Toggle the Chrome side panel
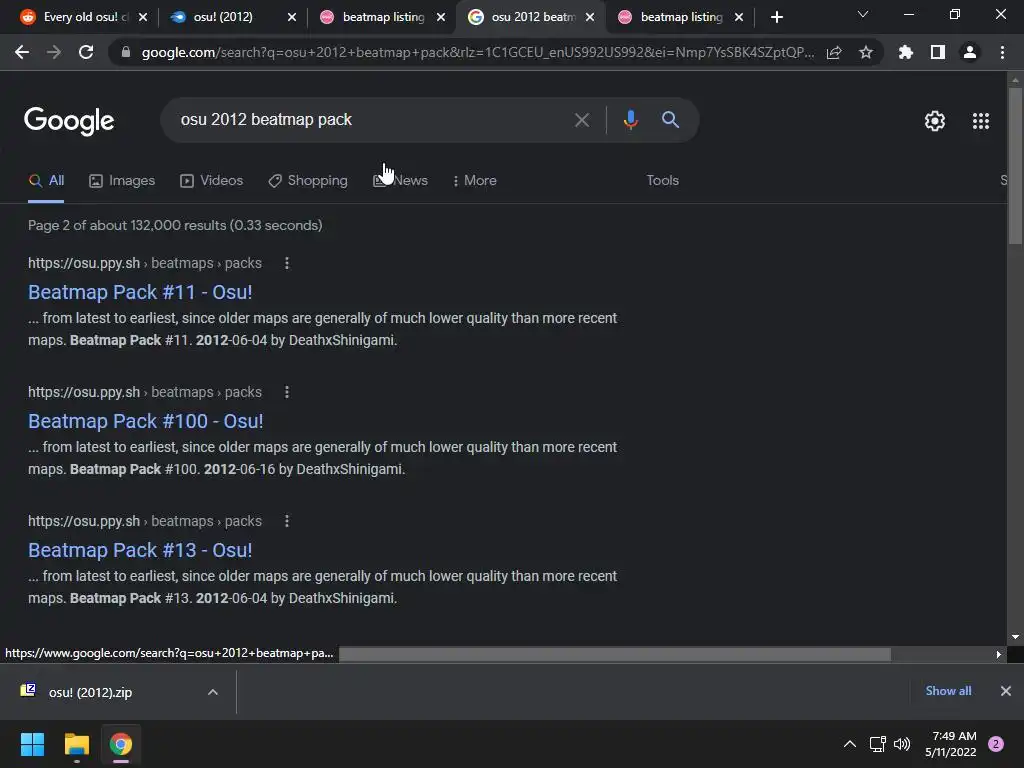The height and width of the screenshot is (768, 1024). point(938,52)
